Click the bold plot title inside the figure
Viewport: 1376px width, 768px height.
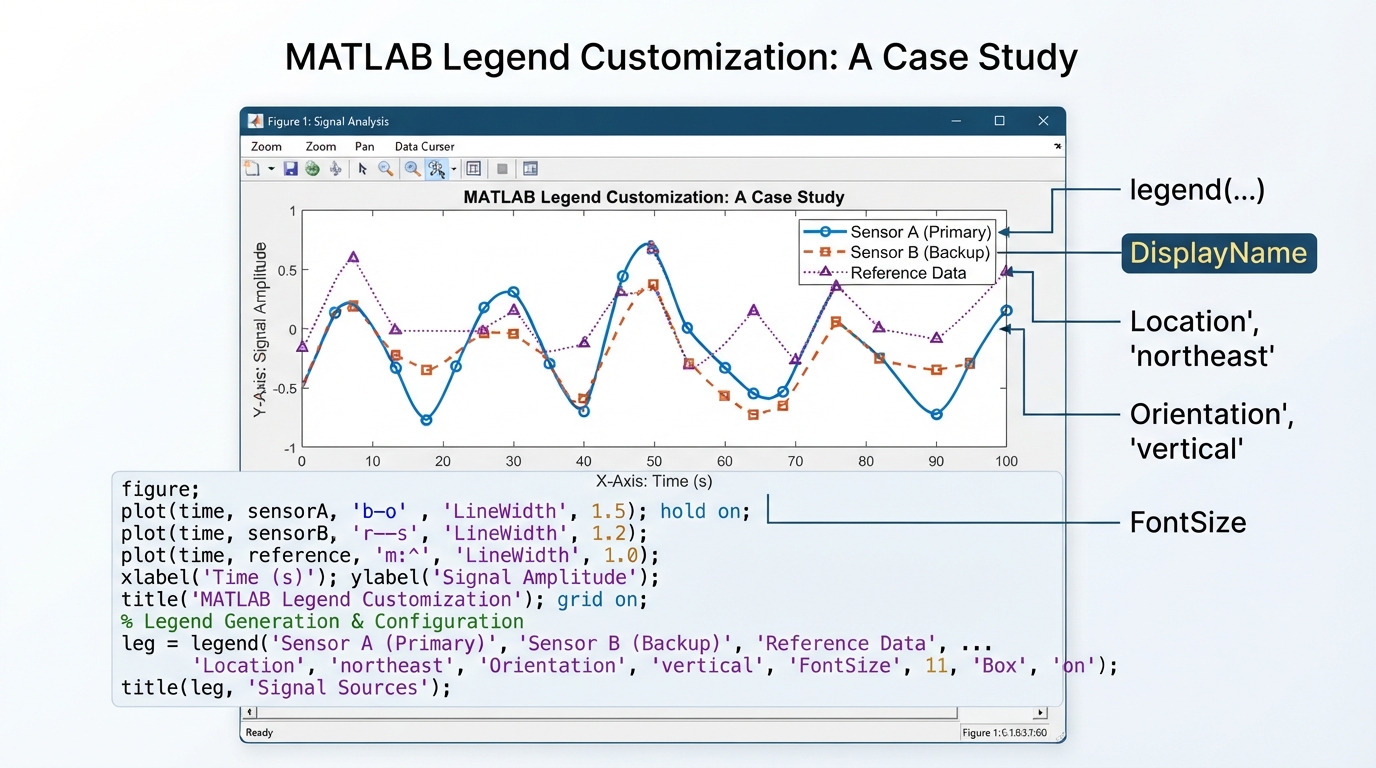point(654,197)
